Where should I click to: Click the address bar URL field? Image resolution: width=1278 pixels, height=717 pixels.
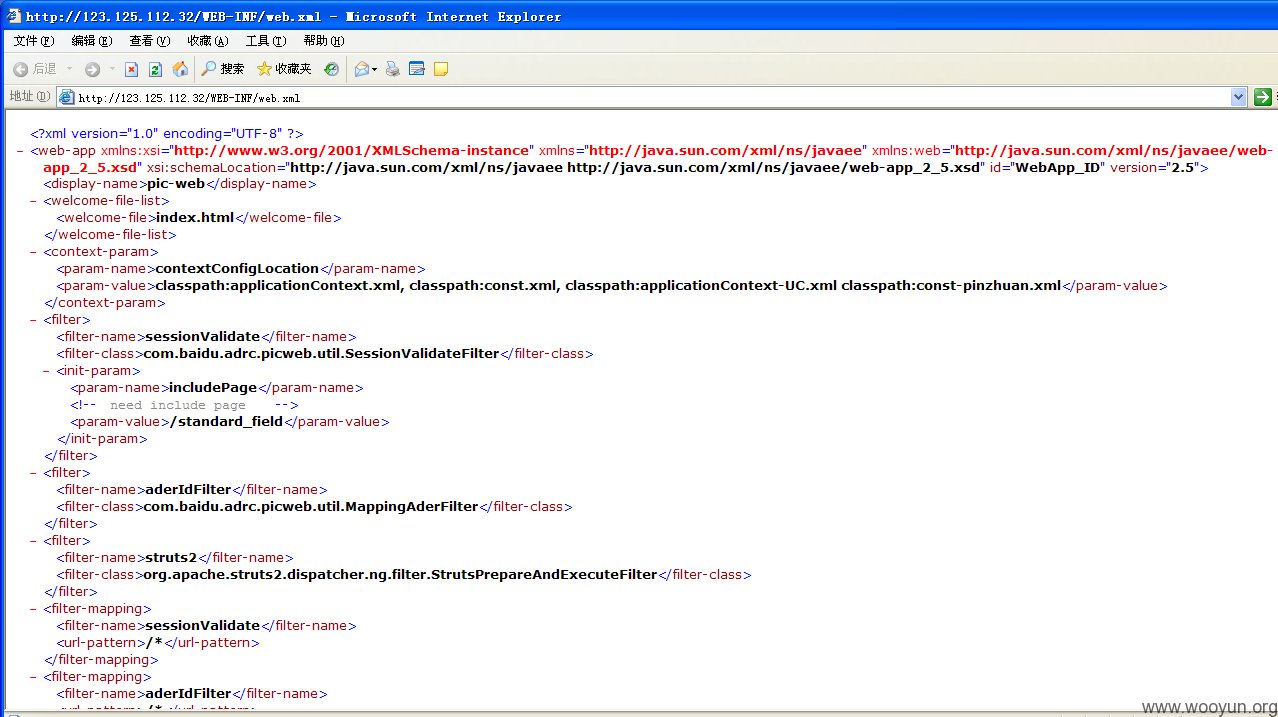(x=652, y=97)
